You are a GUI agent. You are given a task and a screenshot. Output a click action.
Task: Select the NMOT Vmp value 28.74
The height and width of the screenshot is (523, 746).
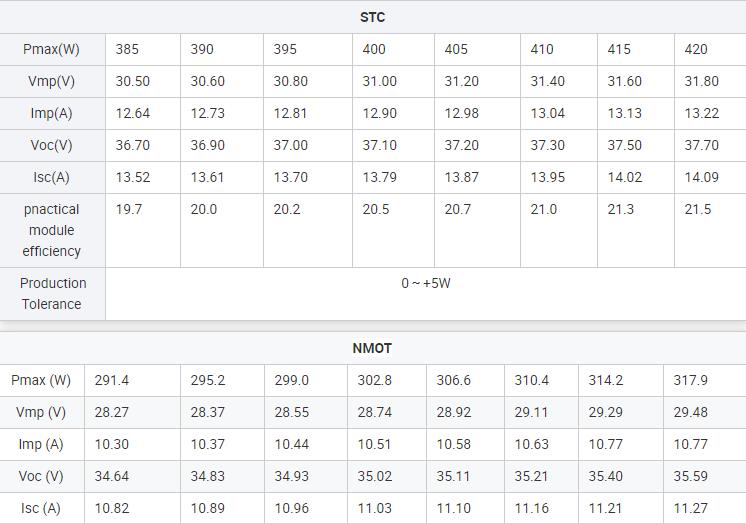click(374, 412)
